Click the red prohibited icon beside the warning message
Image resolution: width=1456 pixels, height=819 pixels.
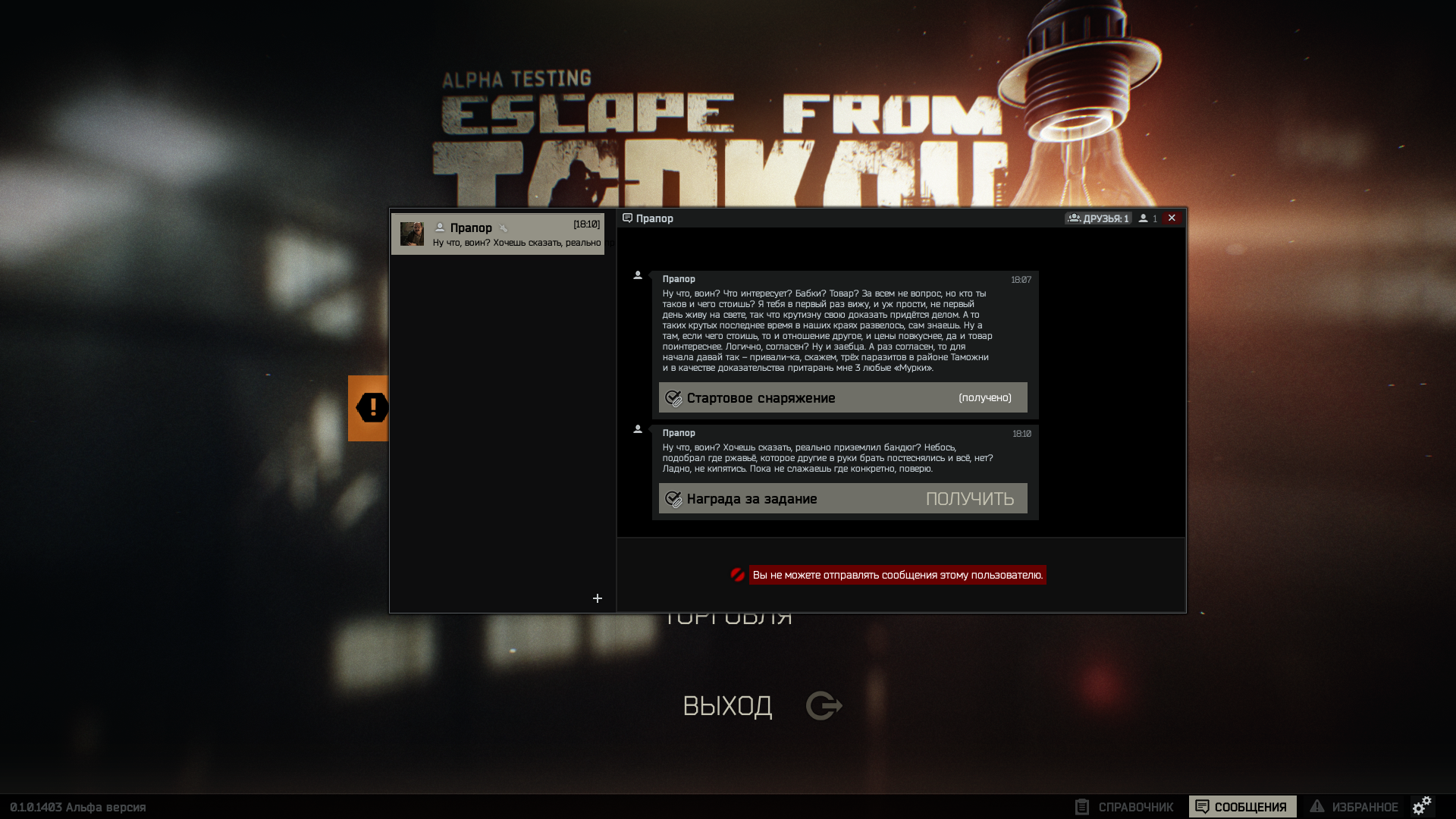point(737,575)
